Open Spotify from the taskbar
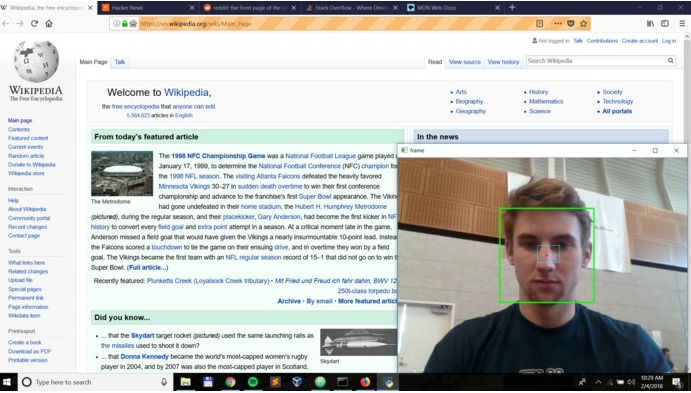 point(253,382)
